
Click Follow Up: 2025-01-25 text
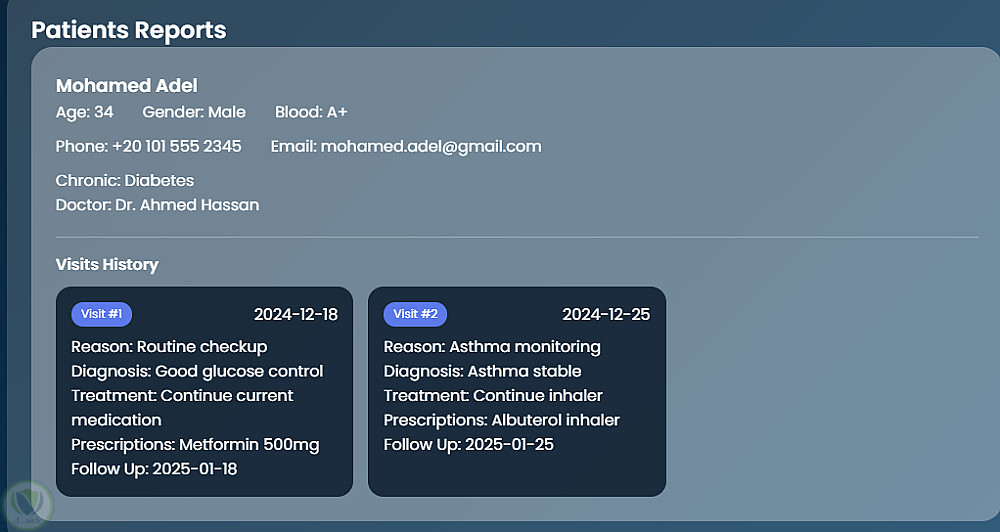coord(469,445)
